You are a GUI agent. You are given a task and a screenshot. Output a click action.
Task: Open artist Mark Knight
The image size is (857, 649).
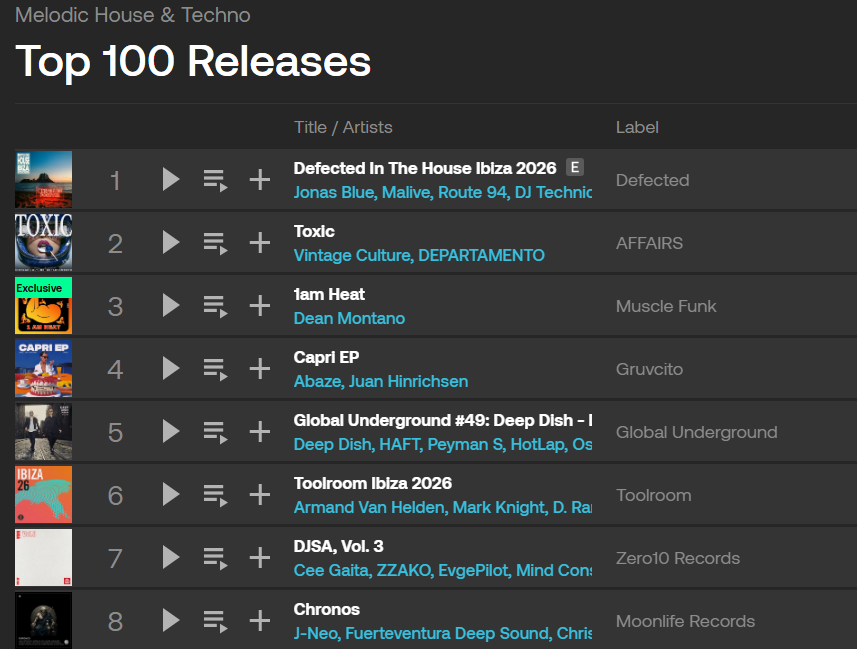tap(500, 507)
